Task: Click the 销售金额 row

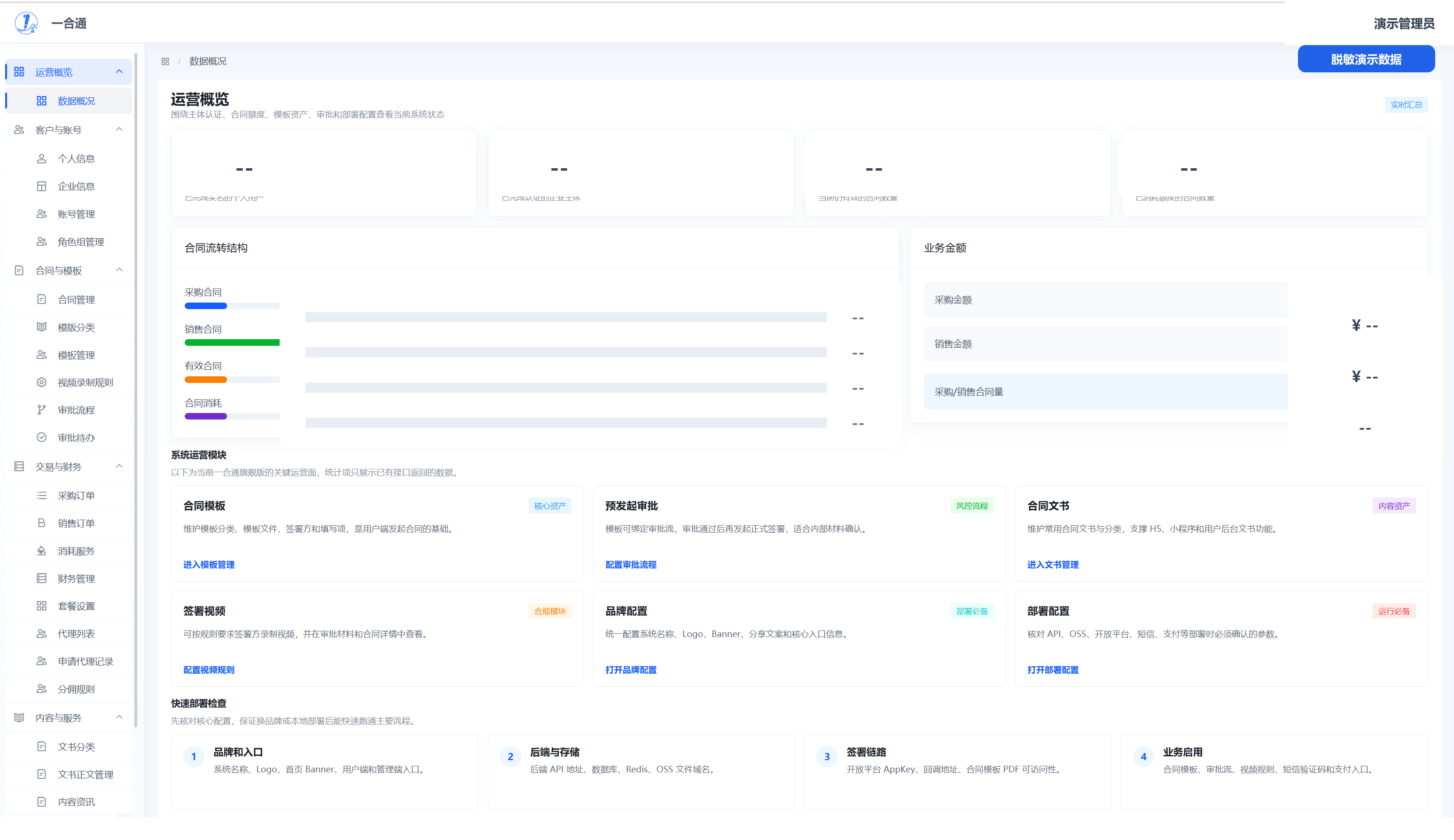Action: coord(1105,344)
